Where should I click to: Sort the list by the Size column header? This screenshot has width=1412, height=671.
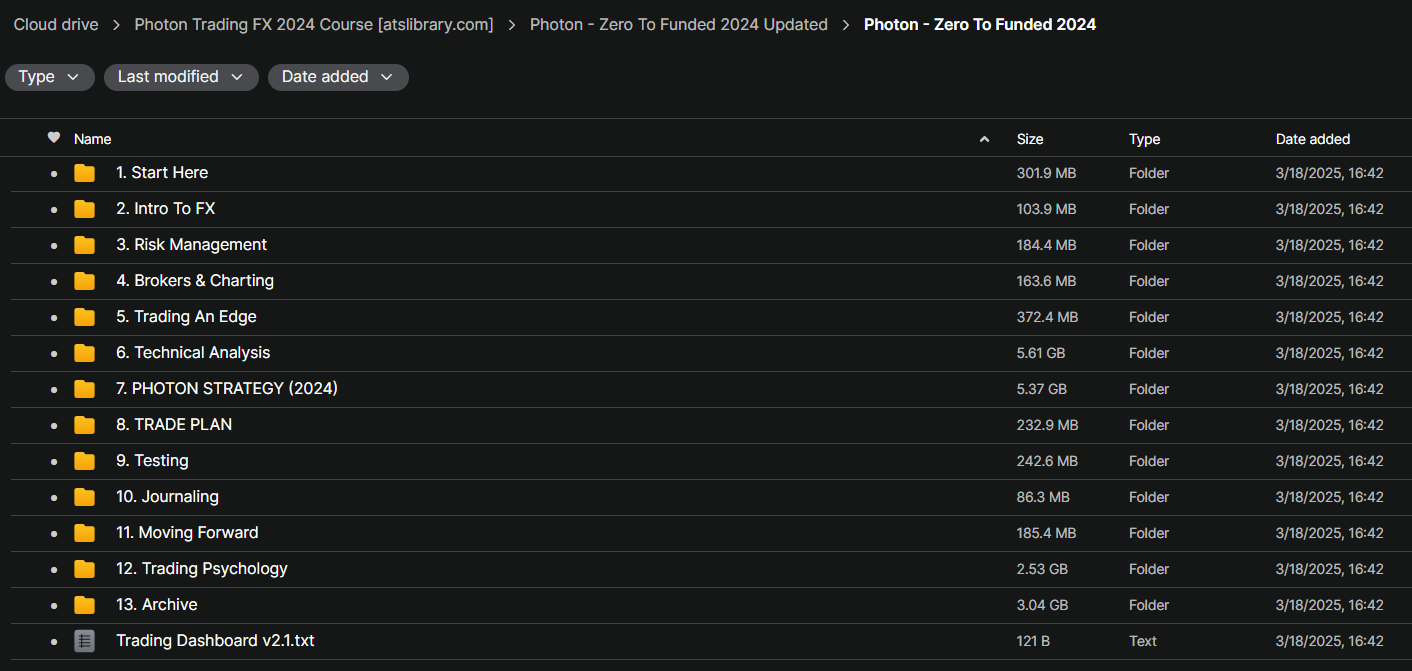1030,139
